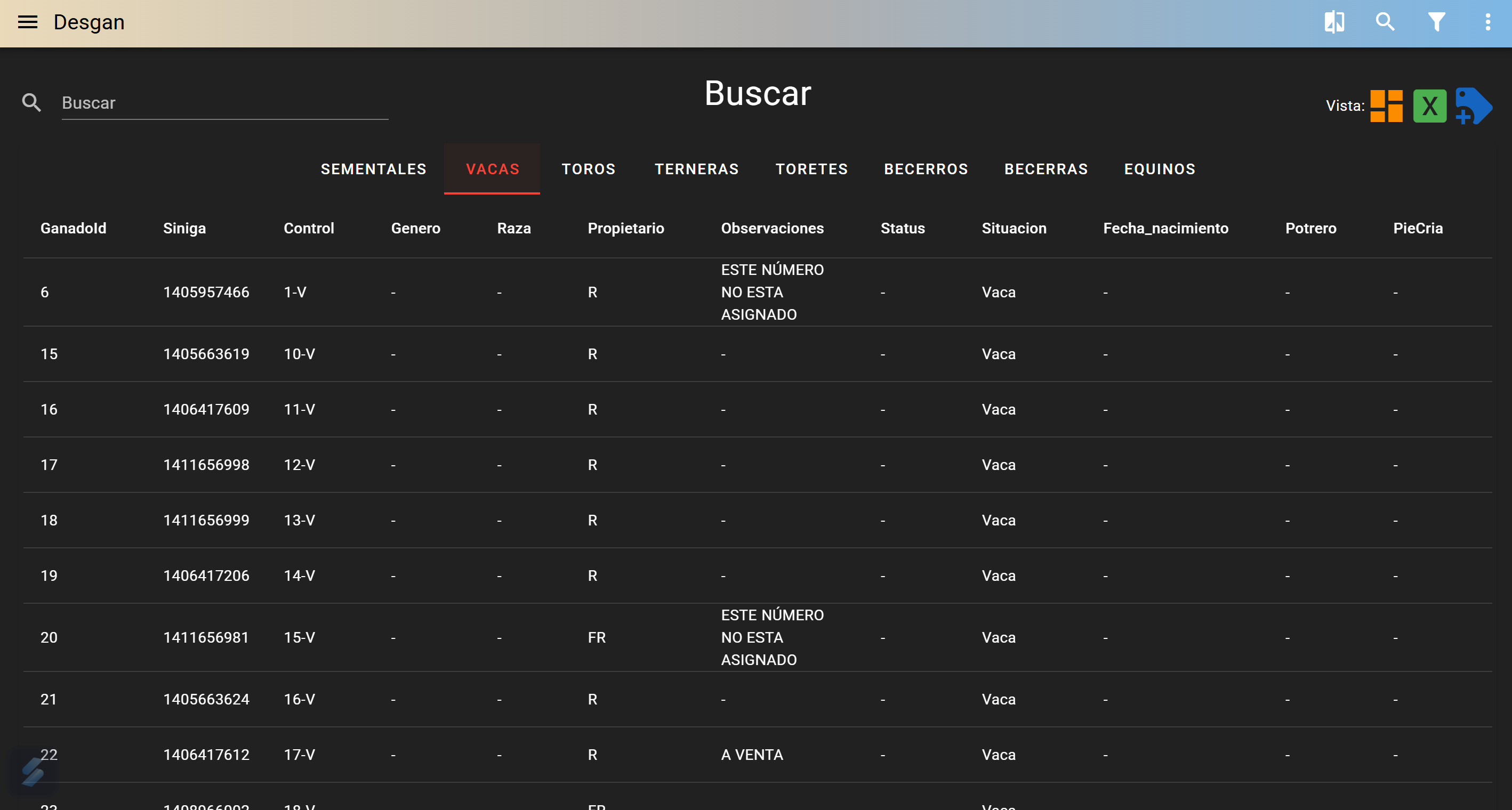The height and width of the screenshot is (810, 1512).
Task: Open the three-dot overflow menu
Action: pyautogui.click(x=1487, y=22)
